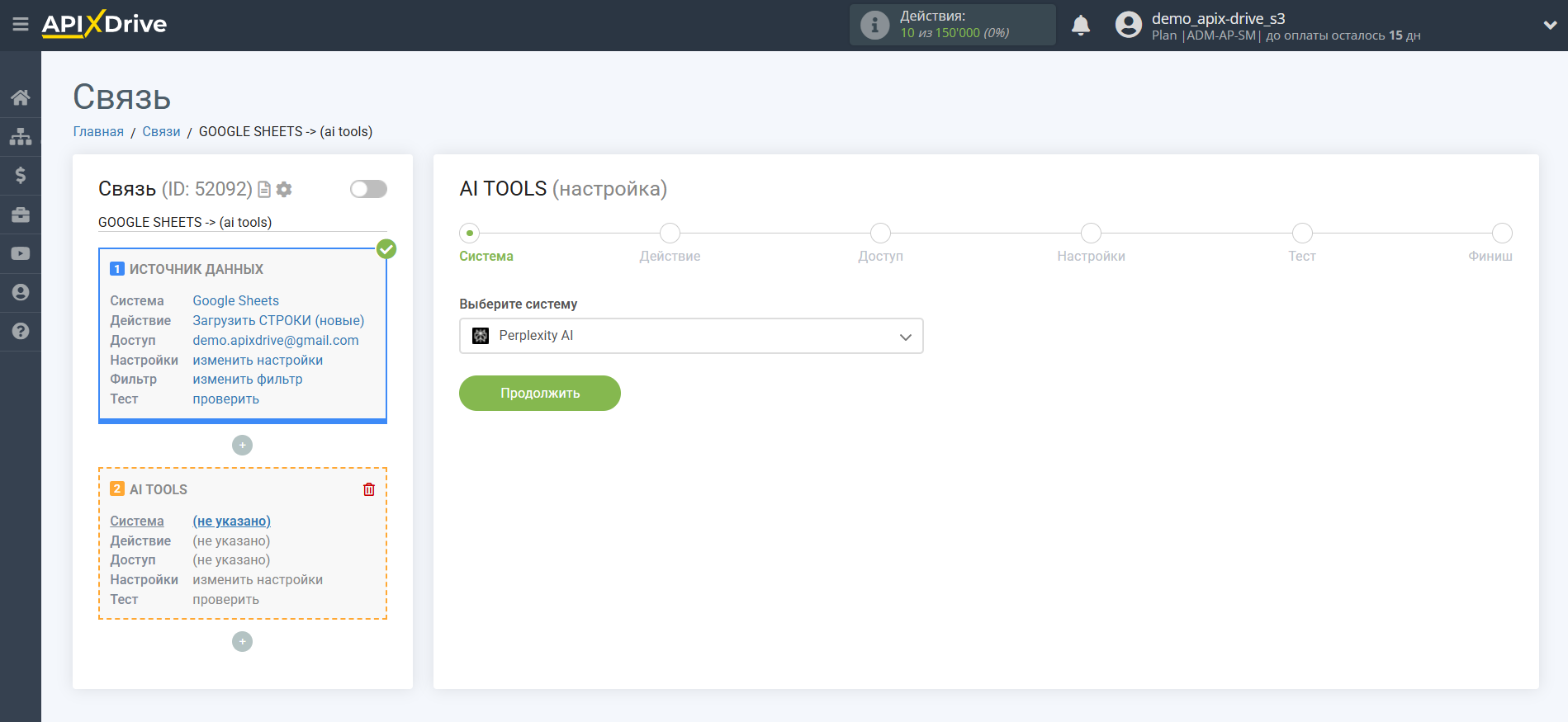Add step with plus below data source
Viewport: 1568px width, 722px height.
(242, 445)
